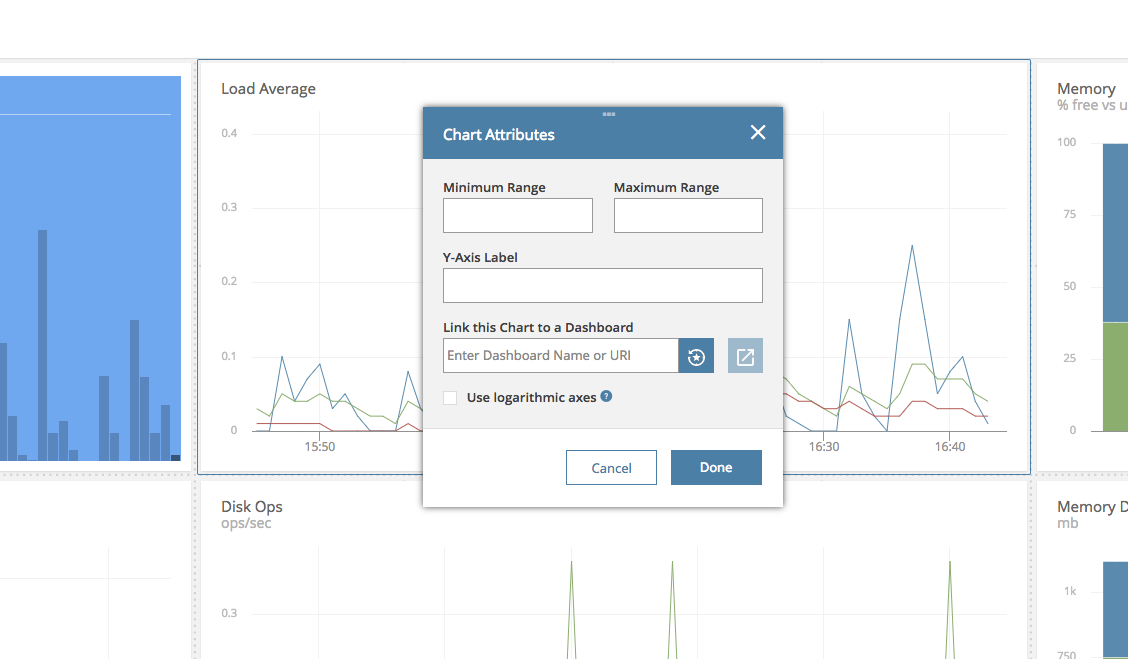The height and width of the screenshot is (659, 1128).
Task: Click the Memory chart title
Action: pyautogui.click(x=1086, y=89)
